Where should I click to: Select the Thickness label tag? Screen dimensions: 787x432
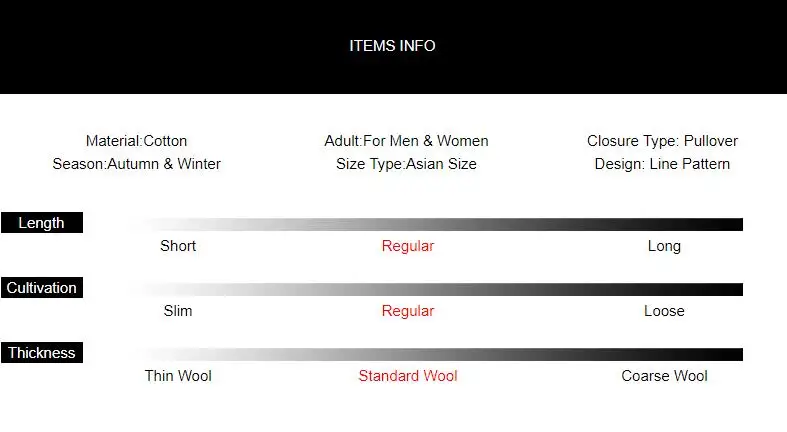[x=42, y=352]
